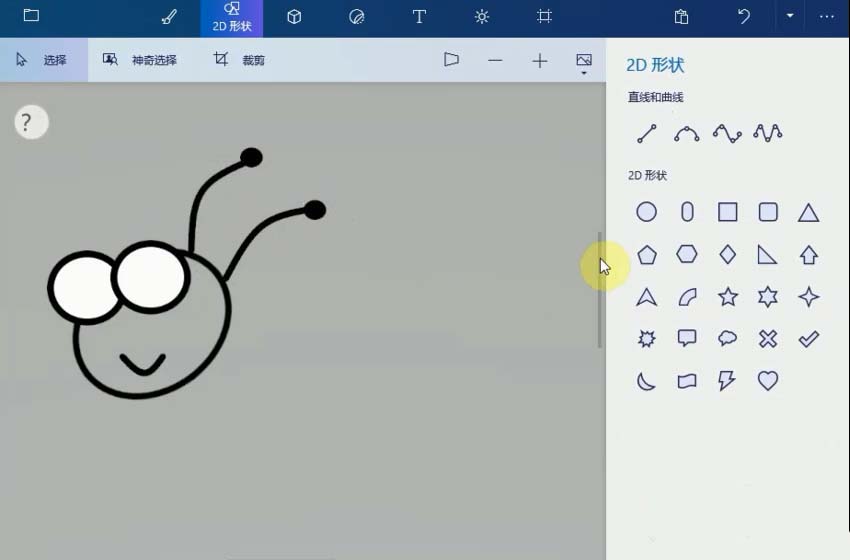Toggle 3D view flag icon
Screen dimensions: 850x560
[x=451, y=60]
